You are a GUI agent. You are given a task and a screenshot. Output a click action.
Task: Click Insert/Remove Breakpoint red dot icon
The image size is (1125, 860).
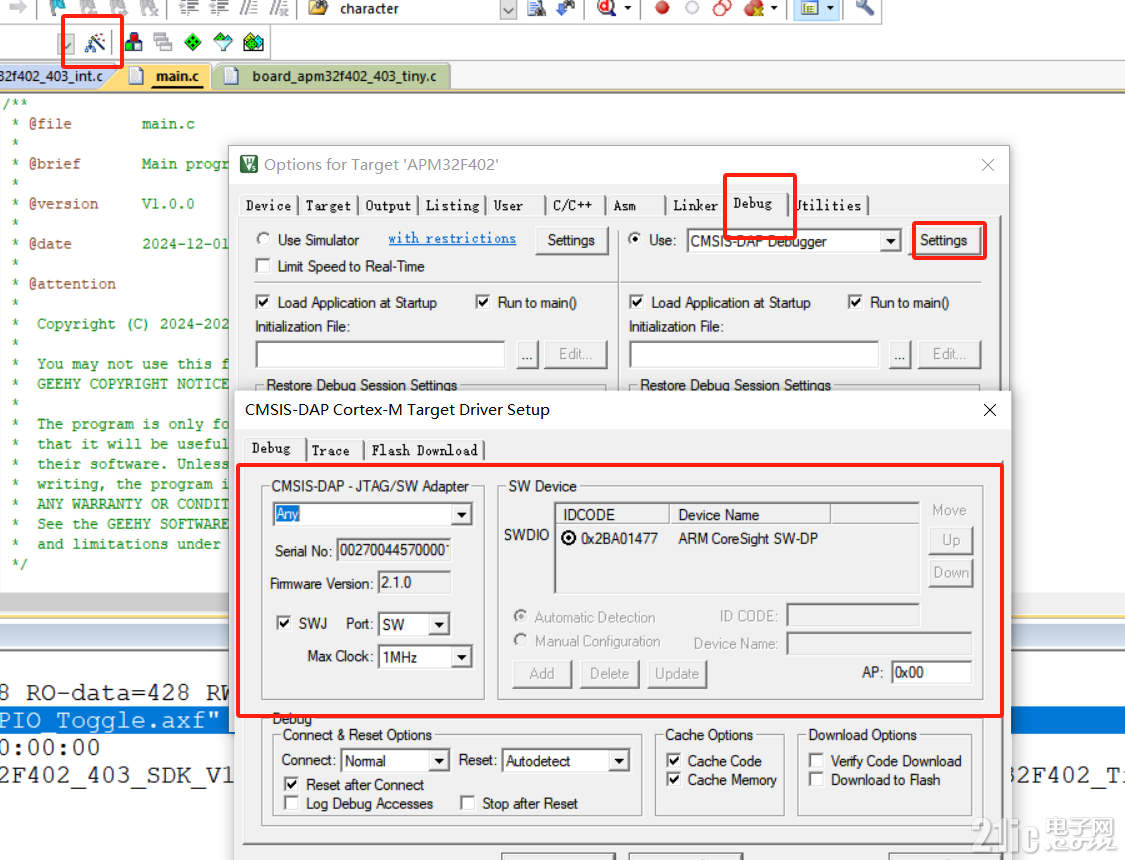click(x=662, y=8)
